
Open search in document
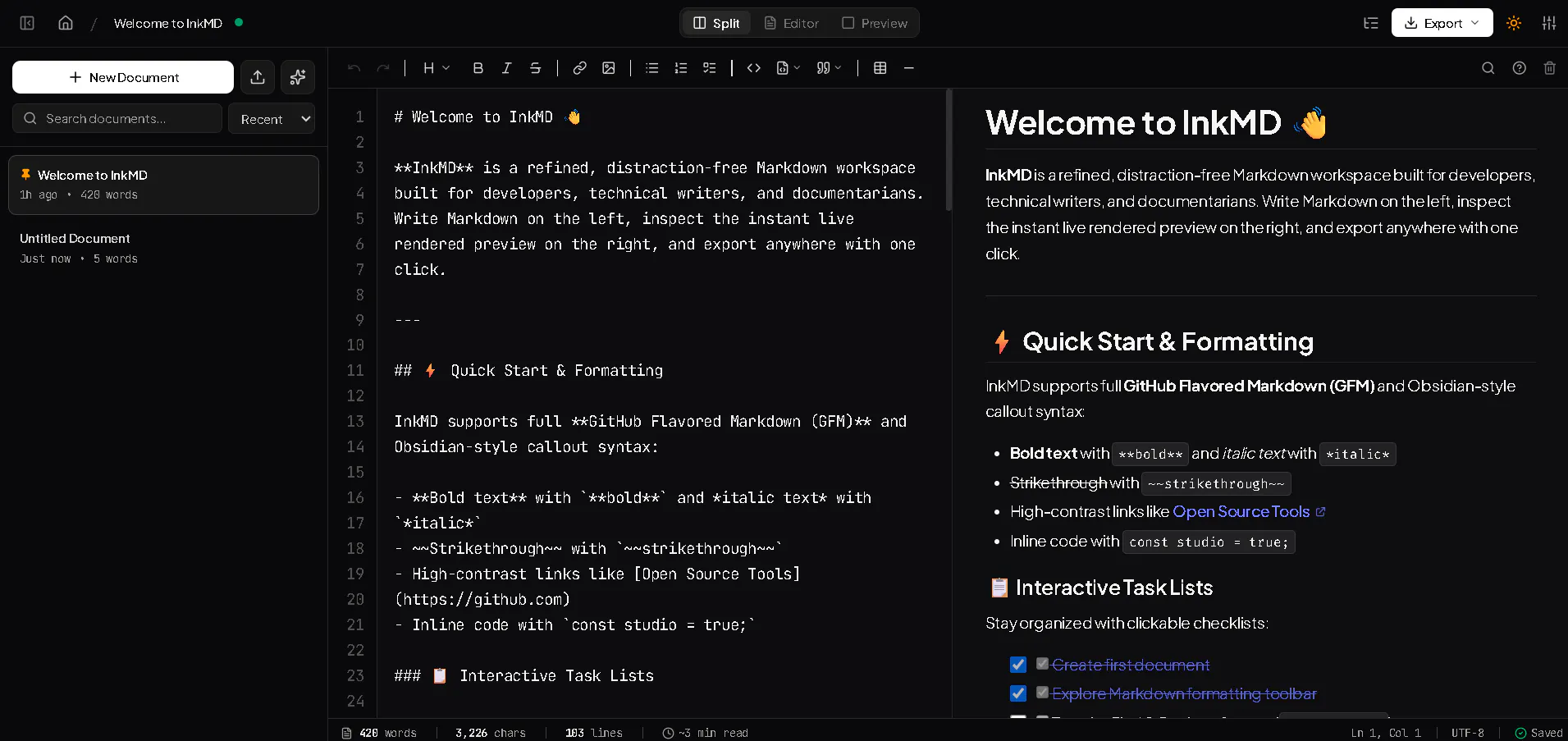[x=1488, y=68]
